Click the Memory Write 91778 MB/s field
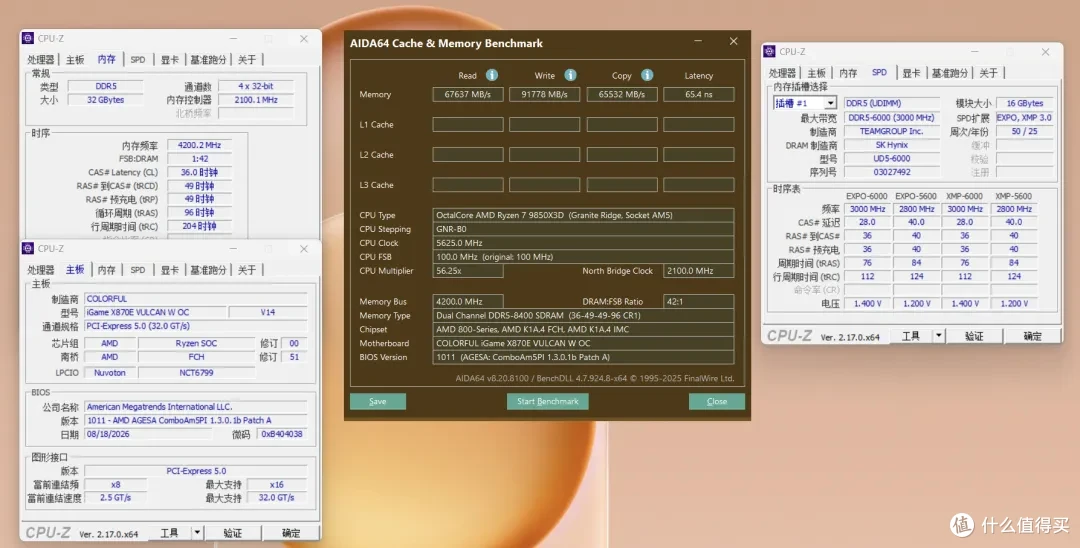The height and width of the screenshot is (548, 1080). [x=544, y=94]
